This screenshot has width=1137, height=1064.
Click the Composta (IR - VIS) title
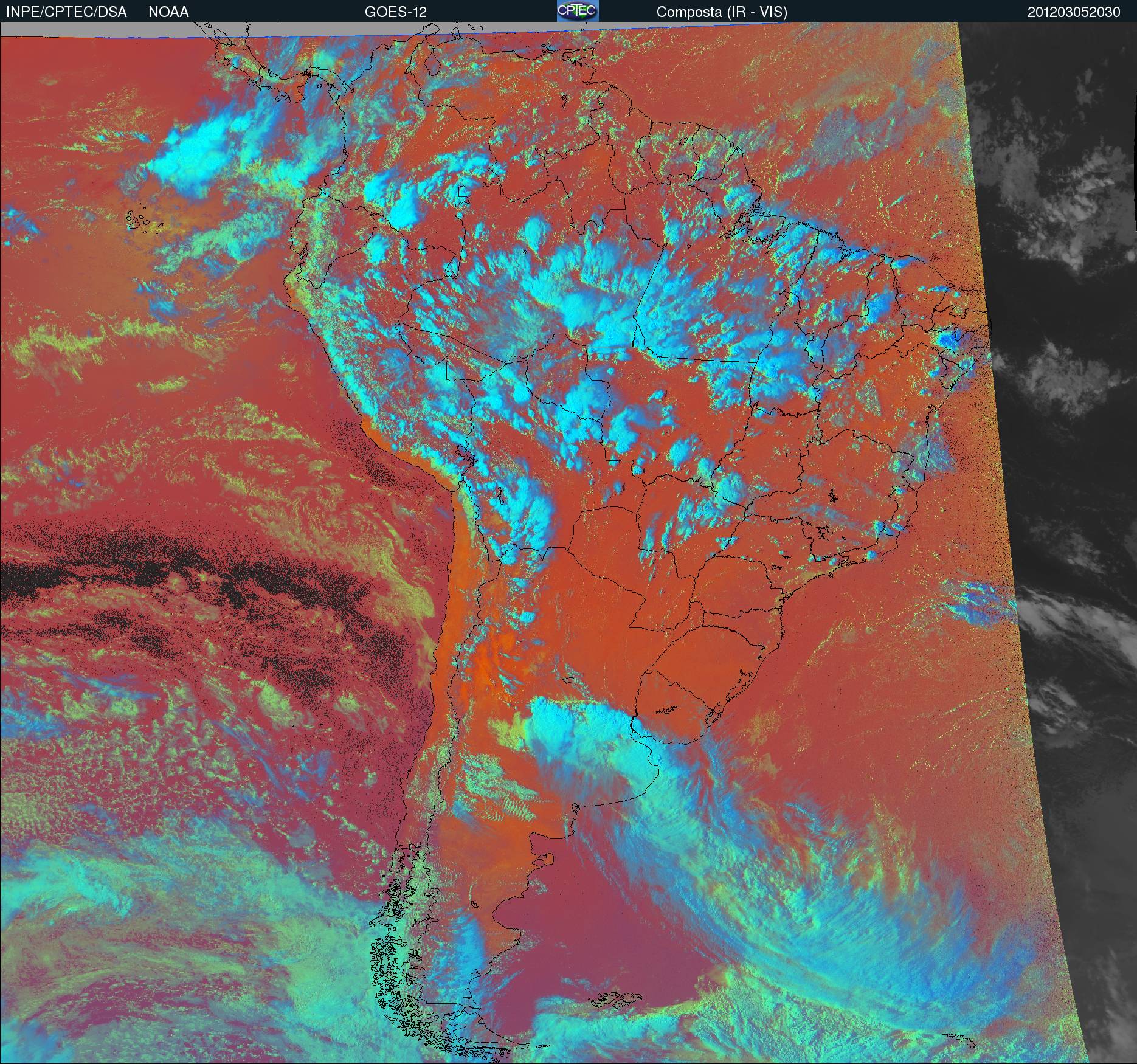[x=722, y=12]
